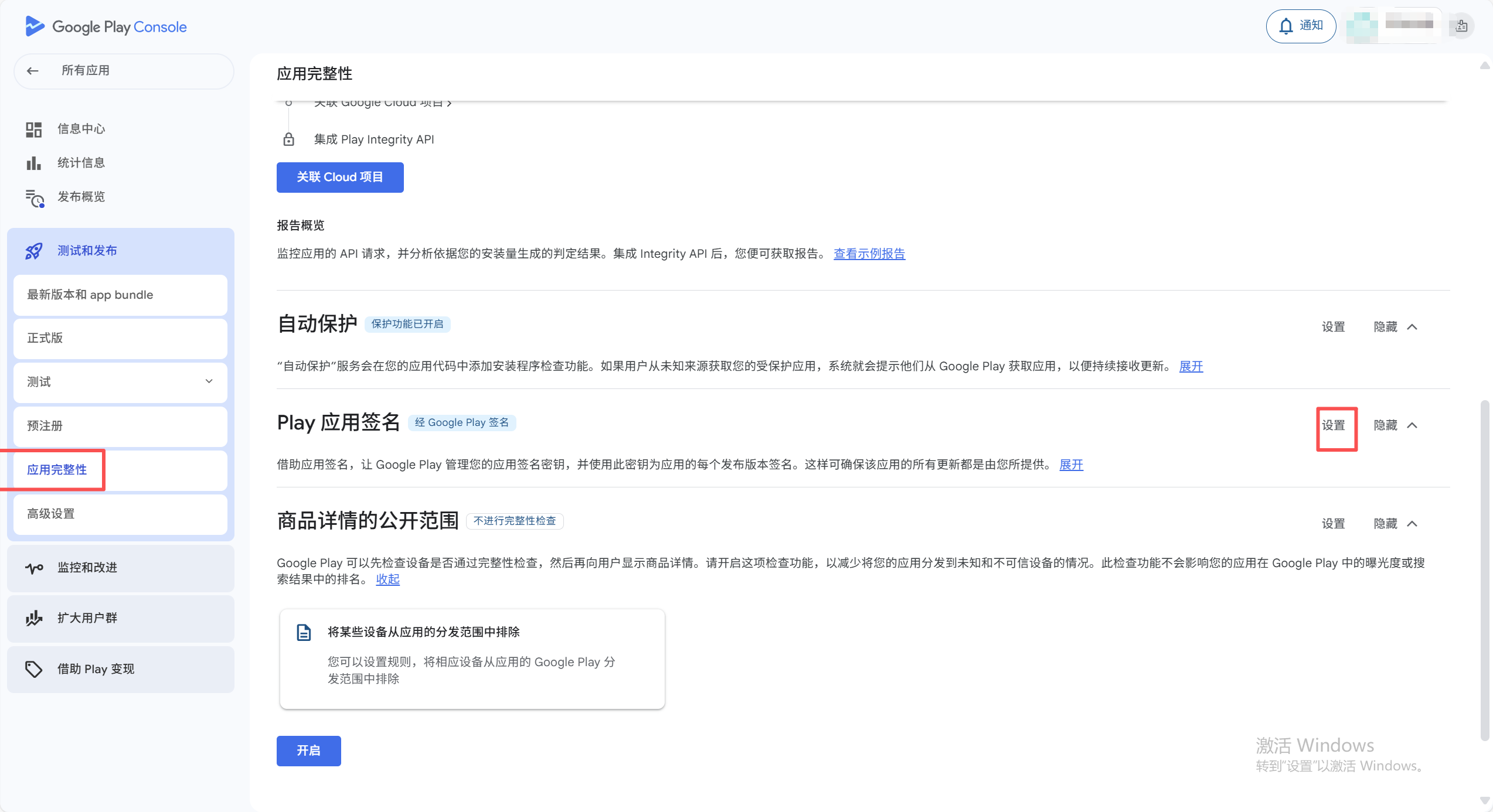The image size is (1493, 812).
Task: Expand the 测试 sidebar dropdown
Action: click(x=209, y=382)
